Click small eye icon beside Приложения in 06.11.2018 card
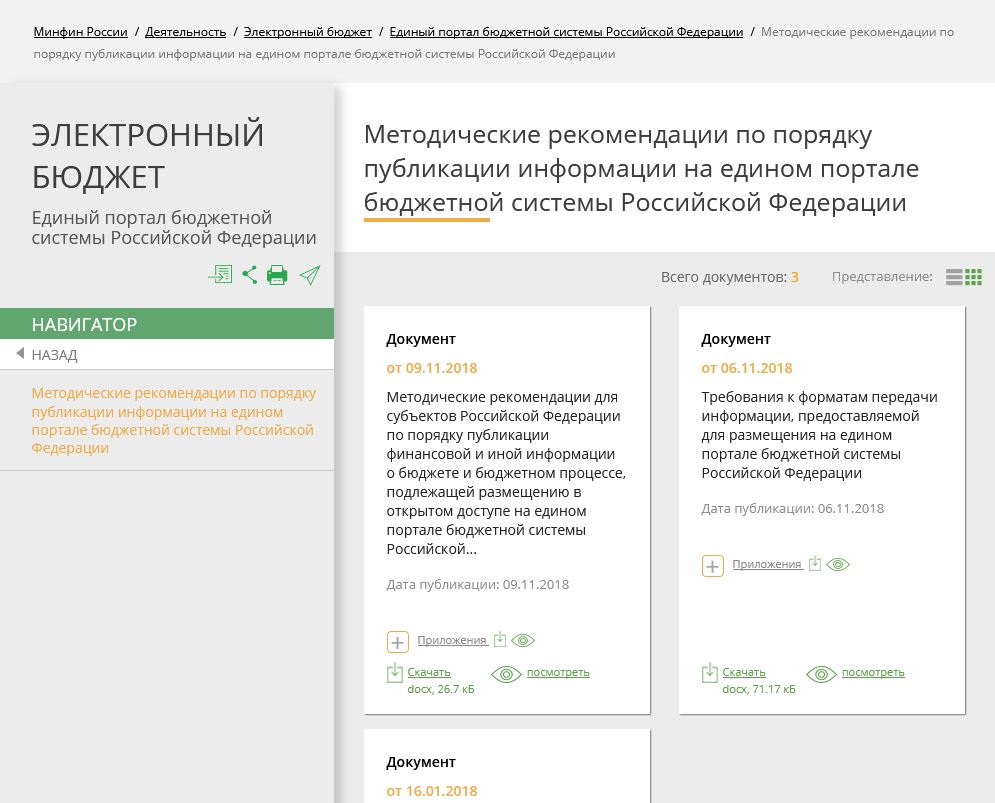995x803 pixels. point(838,564)
